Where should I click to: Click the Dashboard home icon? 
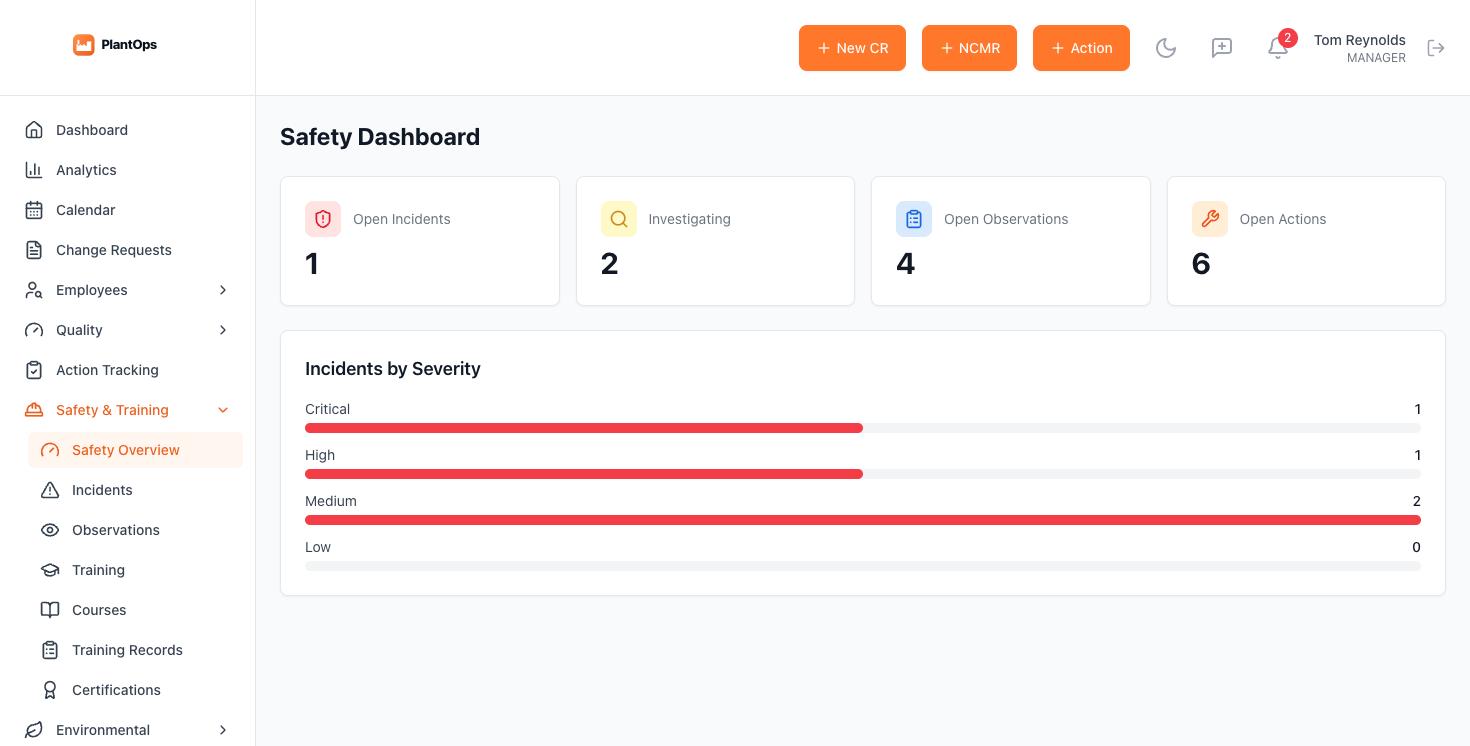pyautogui.click(x=34, y=130)
